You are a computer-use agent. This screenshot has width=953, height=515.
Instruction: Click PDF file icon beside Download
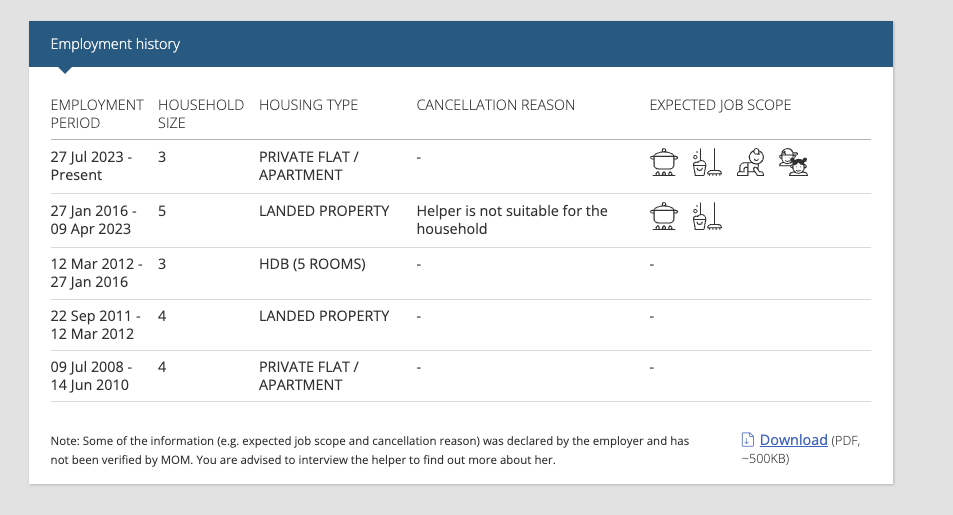pos(748,440)
